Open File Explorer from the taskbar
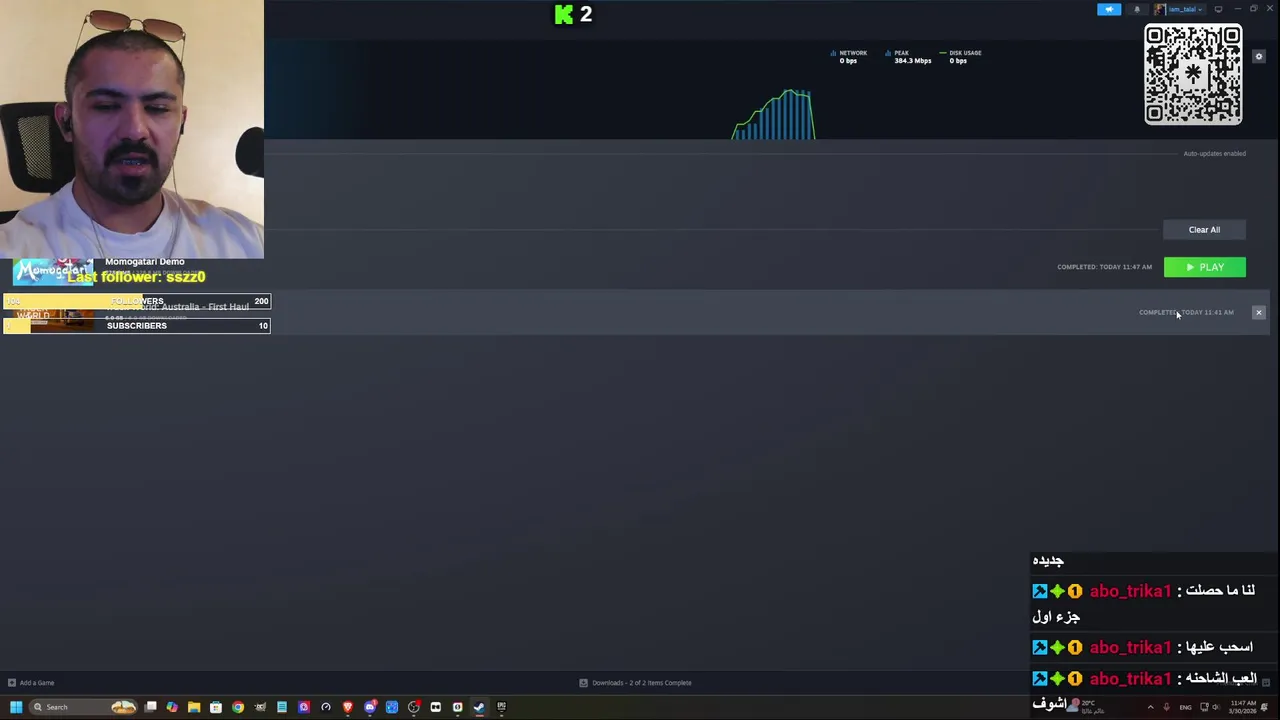1280x720 pixels. 194,707
